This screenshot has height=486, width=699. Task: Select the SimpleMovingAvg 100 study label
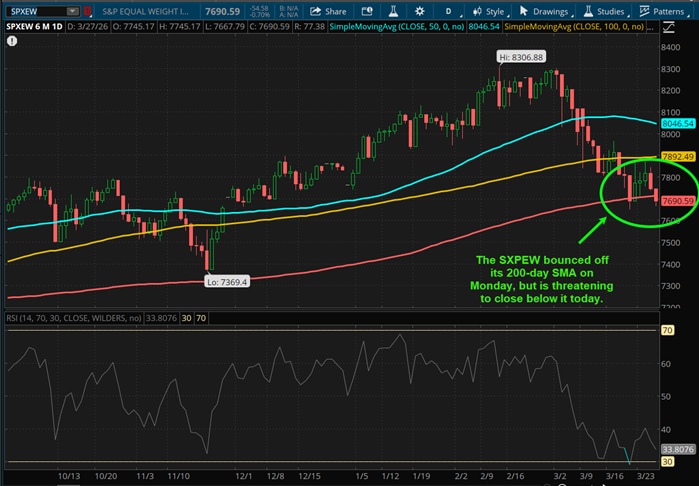pos(574,27)
